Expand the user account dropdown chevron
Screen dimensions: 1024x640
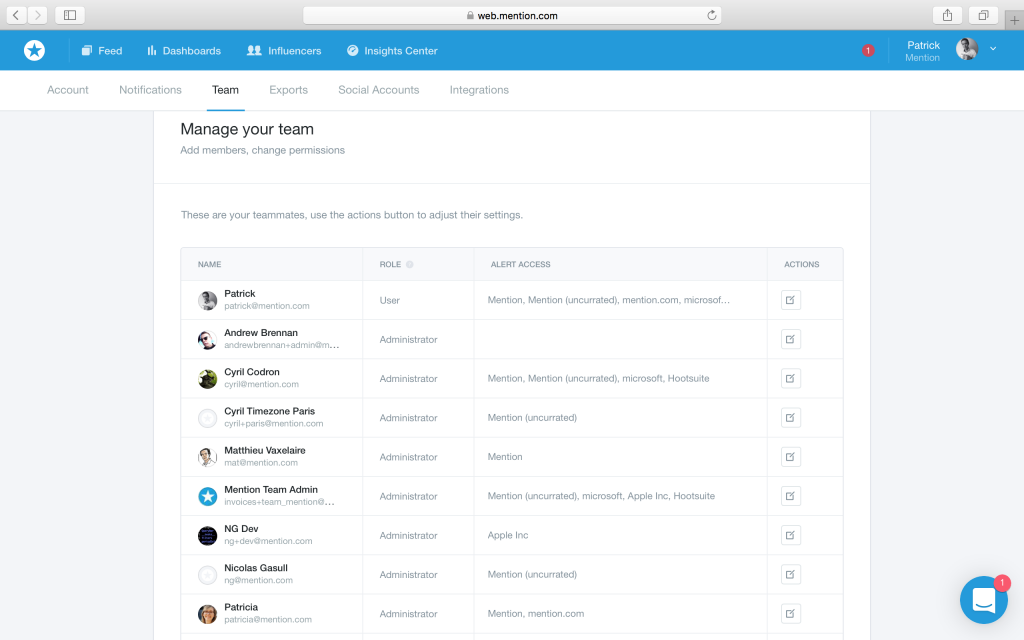click(x=993, y=49)
